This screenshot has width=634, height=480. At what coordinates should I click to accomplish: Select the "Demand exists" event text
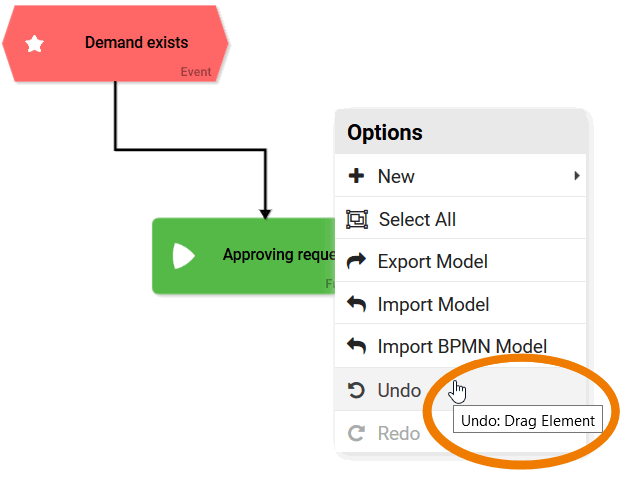(136, 43)
